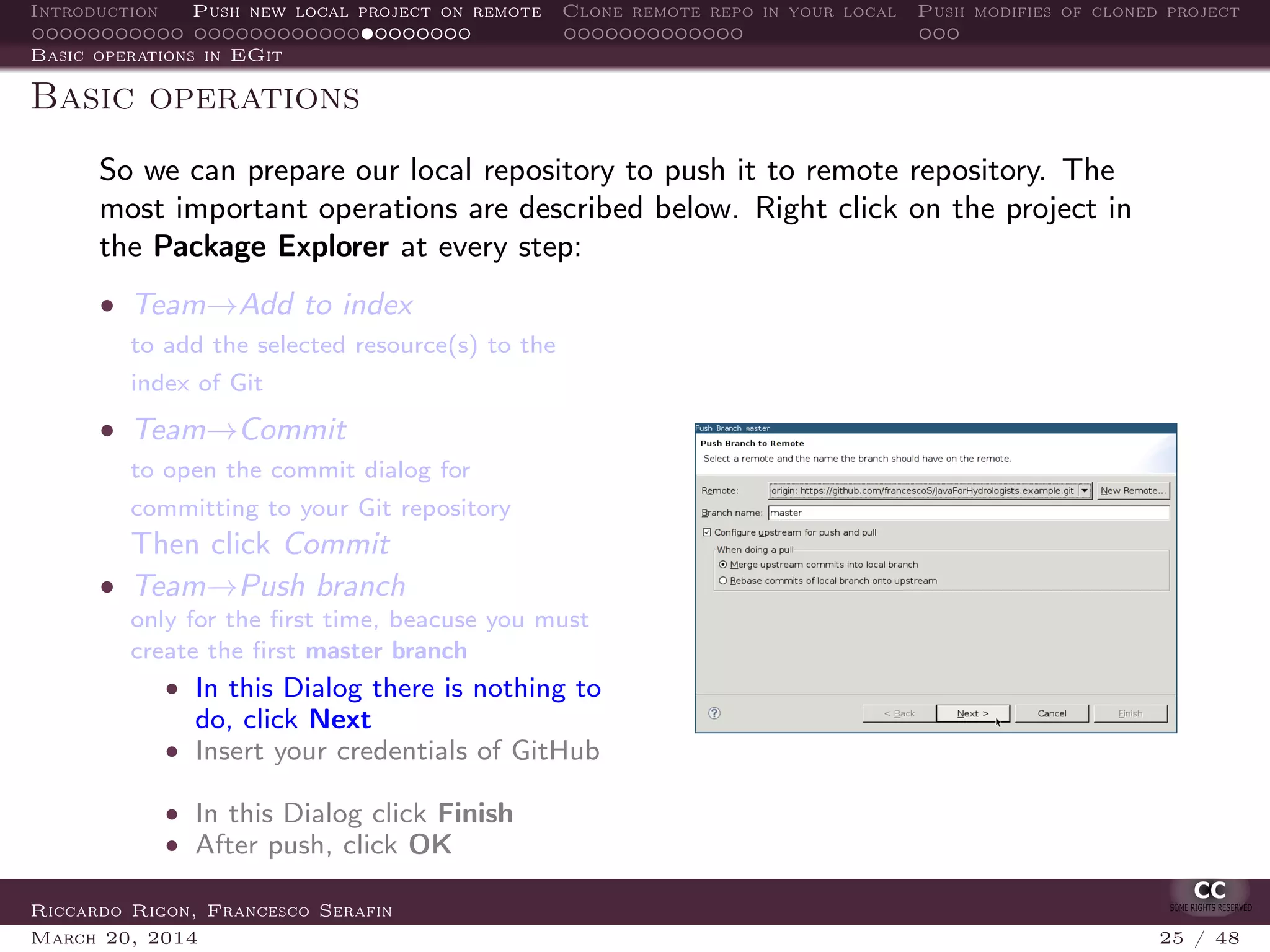Select Merge upstream commits into local branch
The width and height of the screenshot is (1270, 952).
click(x=723, y=565)
